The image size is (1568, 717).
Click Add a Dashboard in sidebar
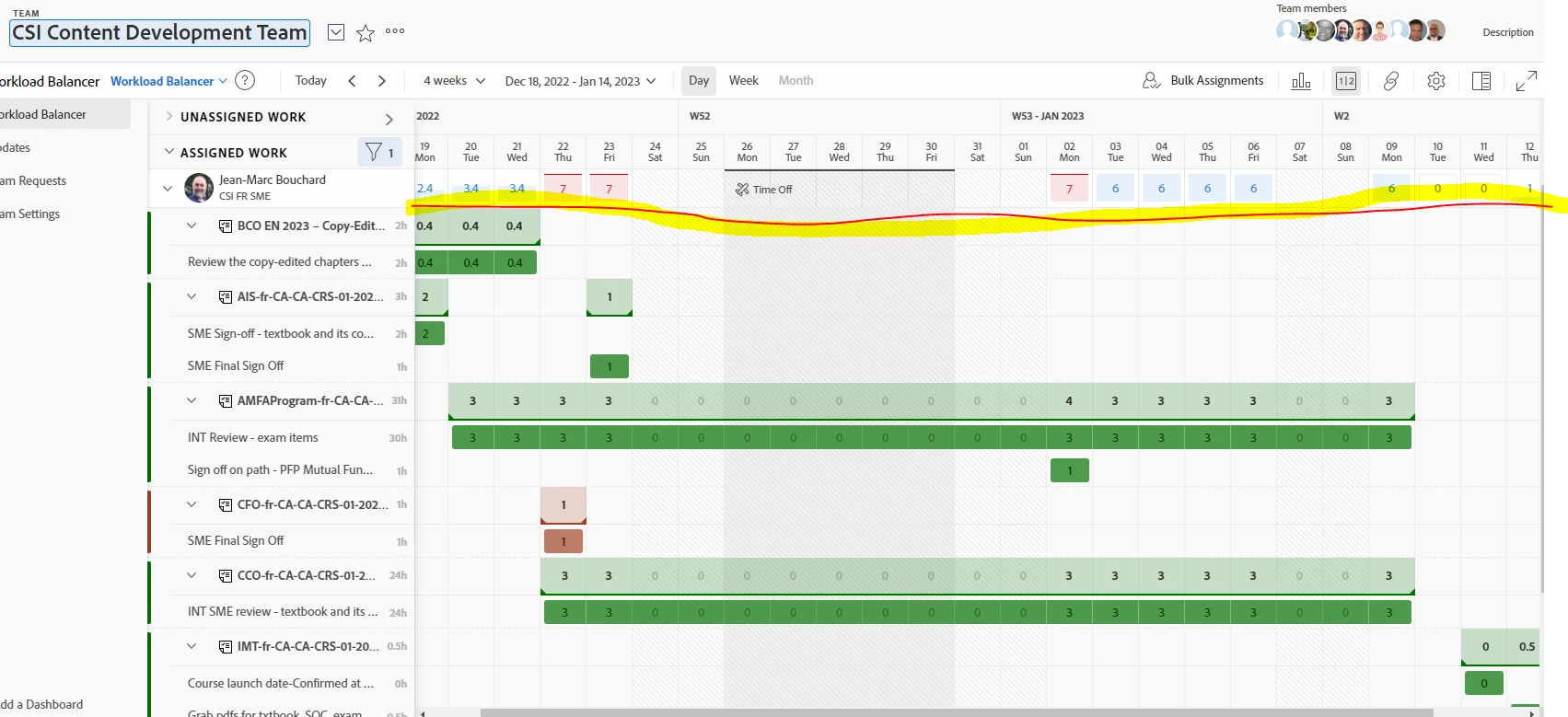[x=41, y=704]
